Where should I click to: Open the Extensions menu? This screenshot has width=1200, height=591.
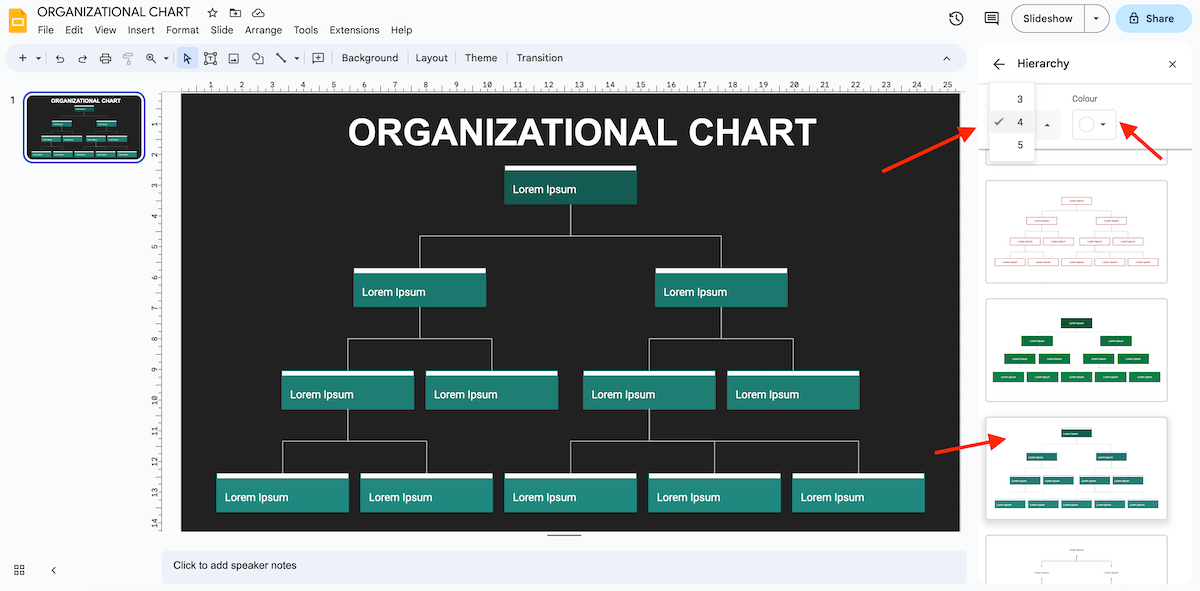pyautogui.click(x=355, y=30)
